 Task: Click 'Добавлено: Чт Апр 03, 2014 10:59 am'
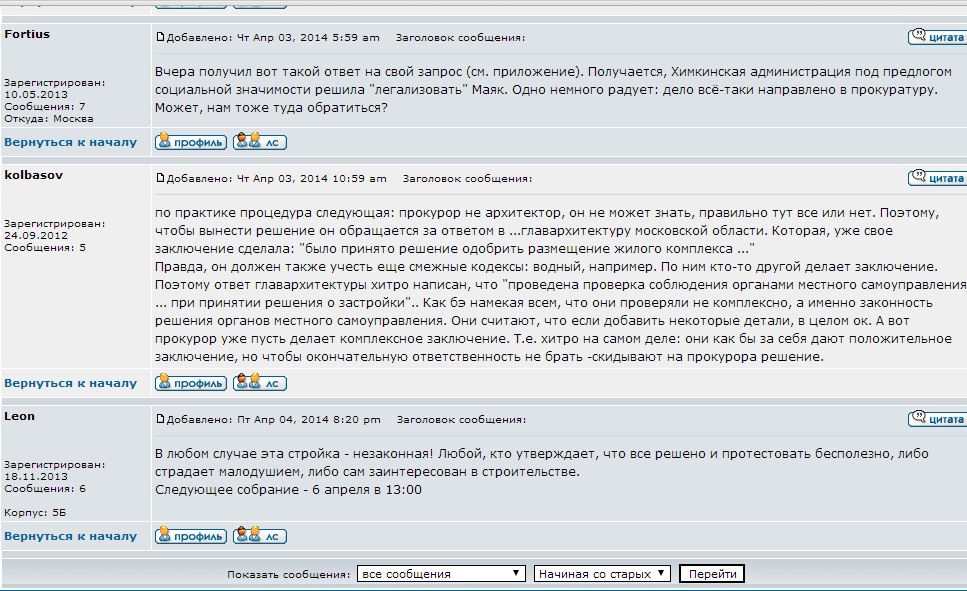277,179
